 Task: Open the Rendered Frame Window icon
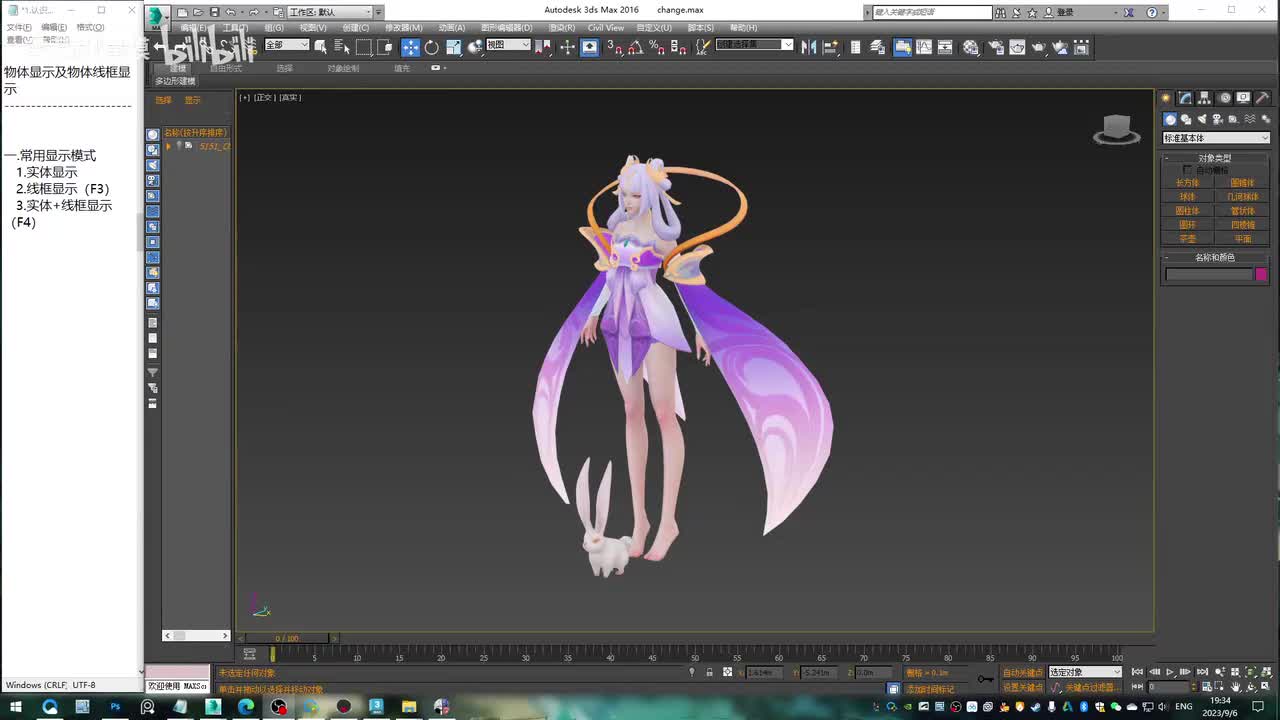click(x=1017, y=47)
